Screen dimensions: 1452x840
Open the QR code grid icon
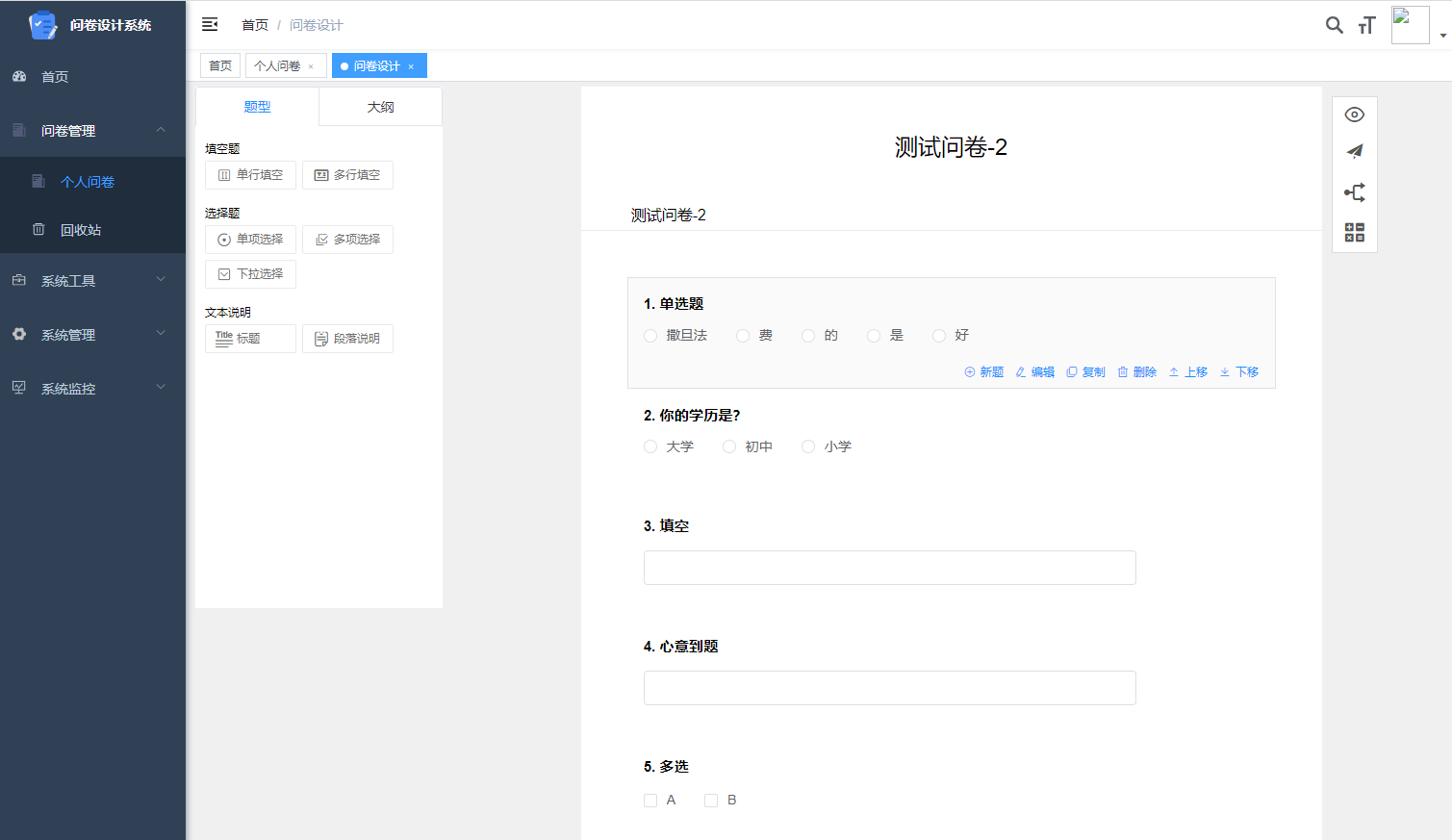coord(1355,232)
